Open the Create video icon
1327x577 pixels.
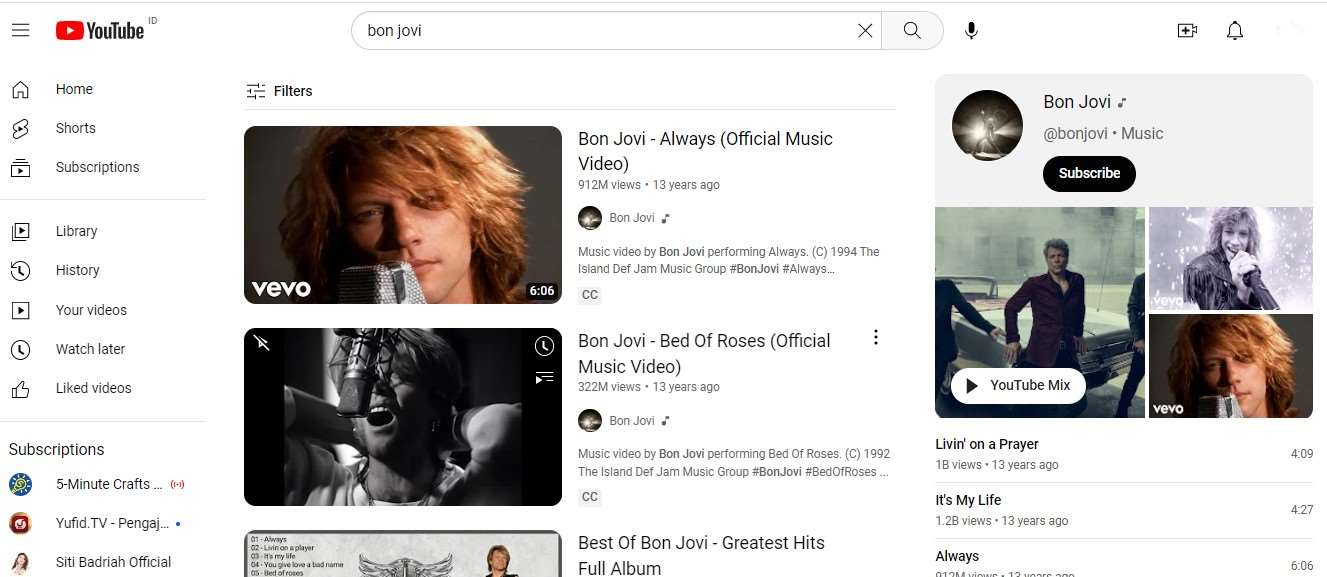(x=1187, y=31)
